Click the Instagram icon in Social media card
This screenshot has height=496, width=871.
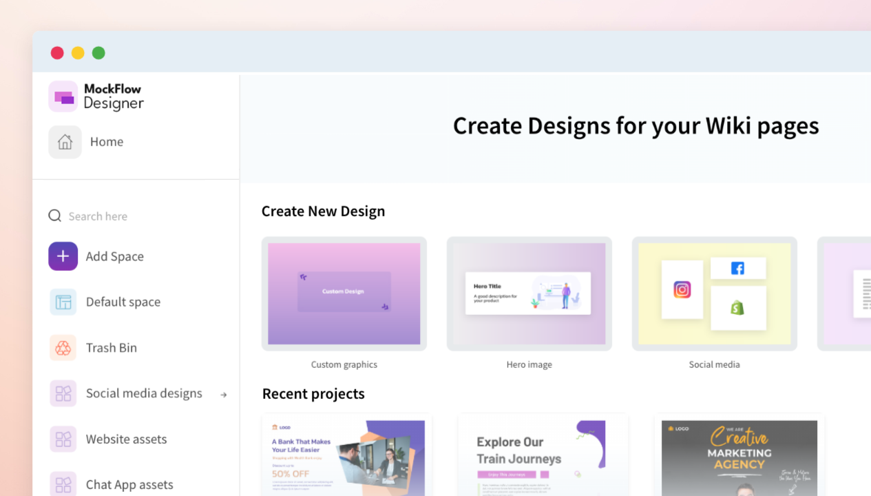pos(682,289)
